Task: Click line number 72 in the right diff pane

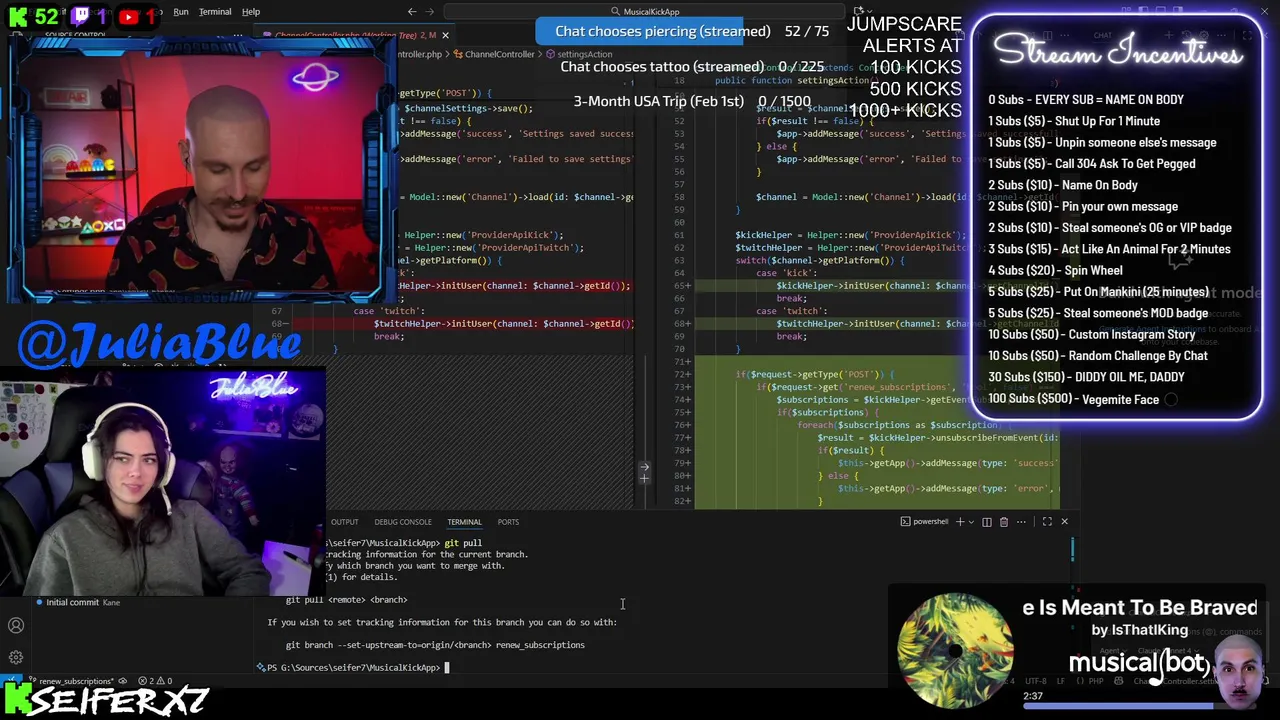Action: click(680, 374)
